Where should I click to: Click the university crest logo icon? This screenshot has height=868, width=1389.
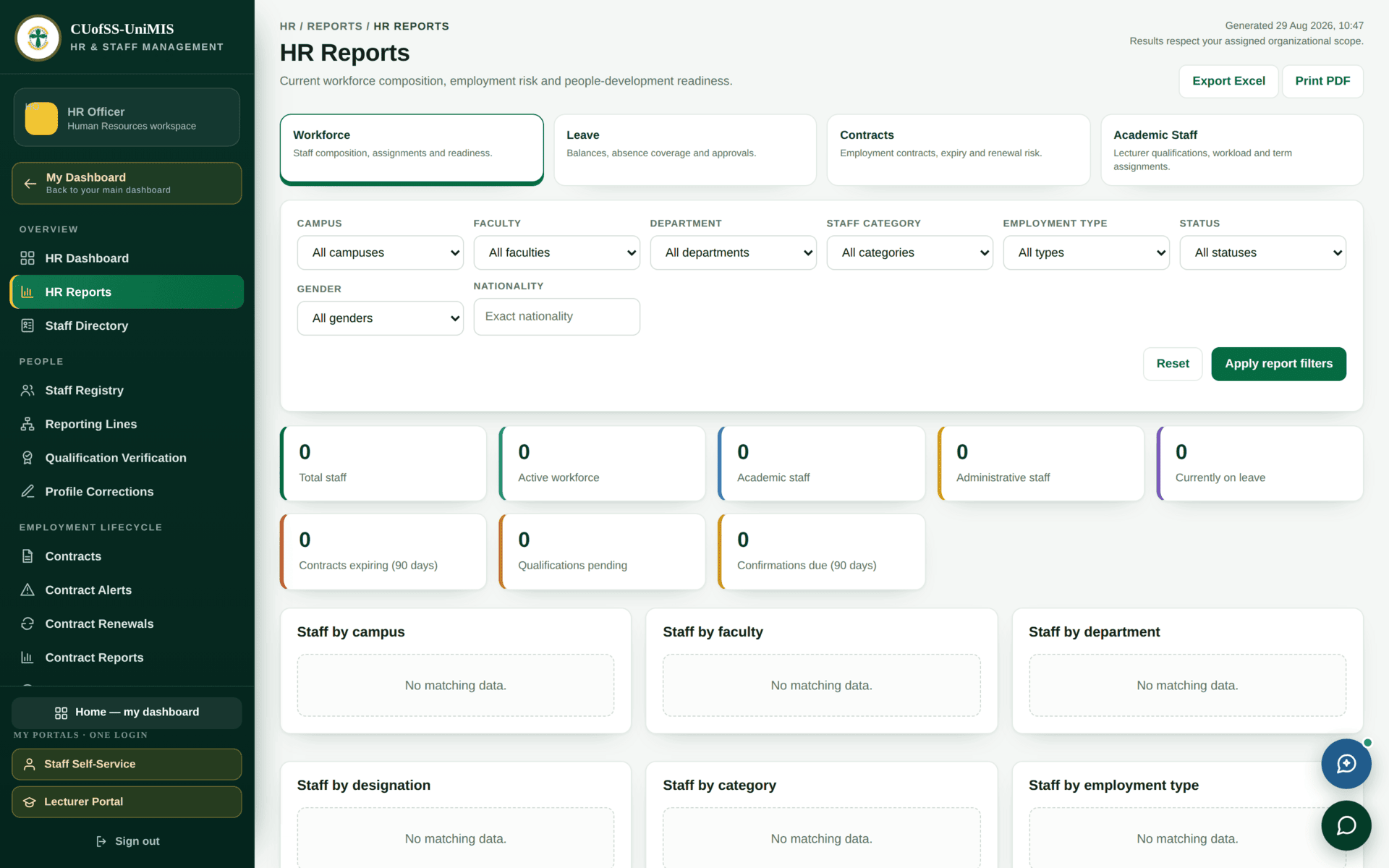tap(38, 38)
